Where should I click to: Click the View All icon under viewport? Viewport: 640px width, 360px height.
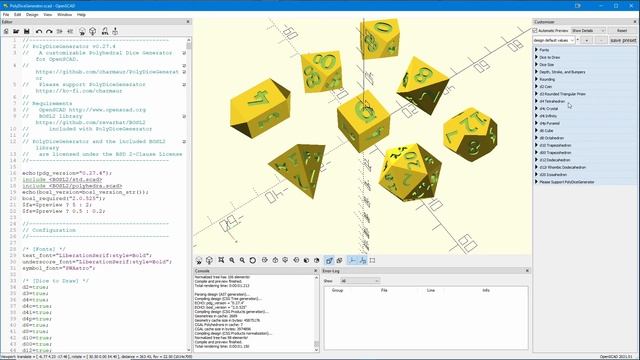(x=221, y=260)
